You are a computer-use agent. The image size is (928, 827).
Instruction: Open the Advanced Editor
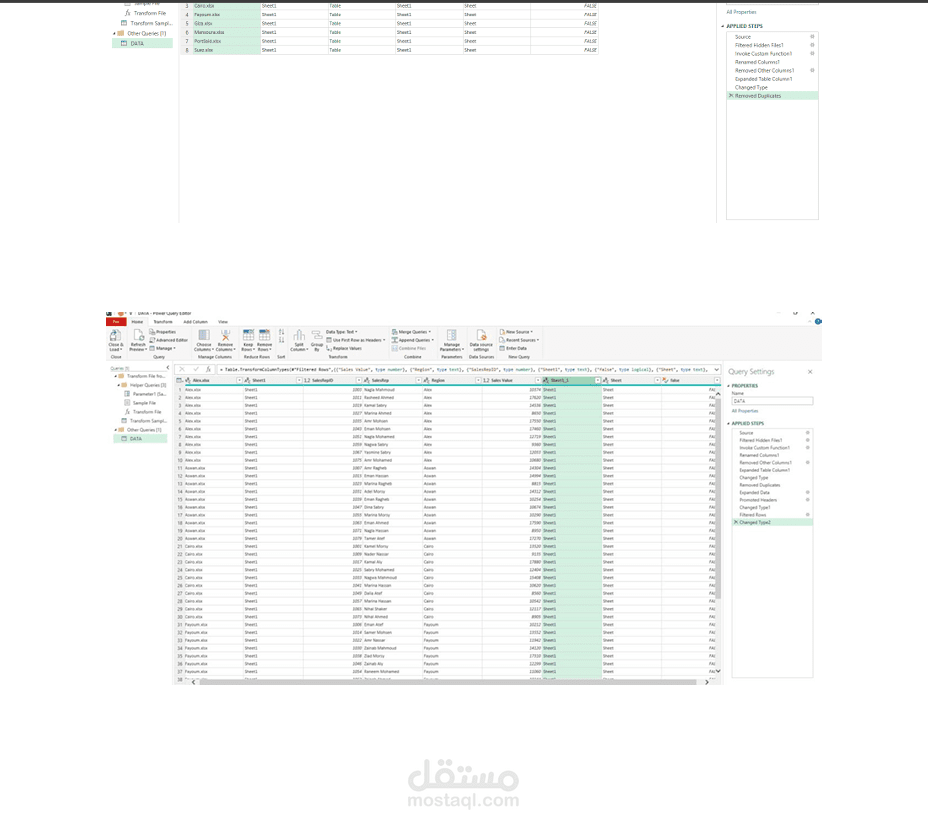click(169, 340)
